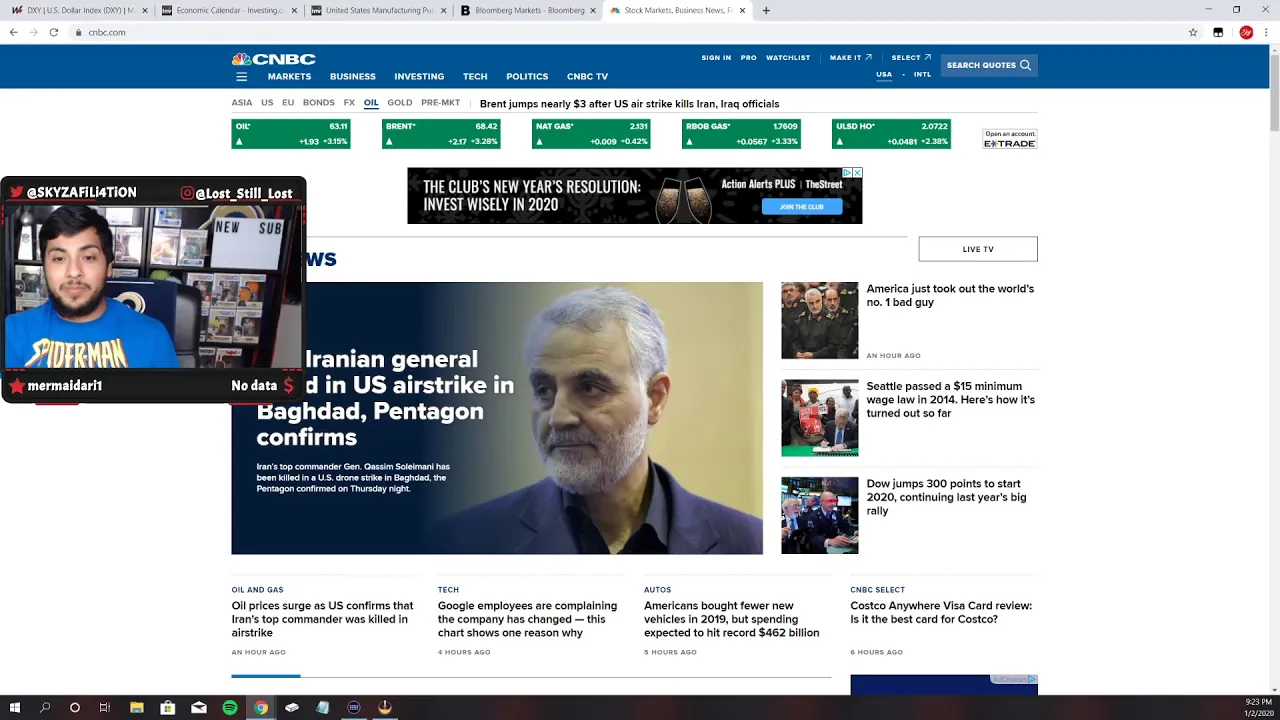The image size is (1280, 720).
Task: Click the site lock icon in address bar
Action: click(79, 32)
